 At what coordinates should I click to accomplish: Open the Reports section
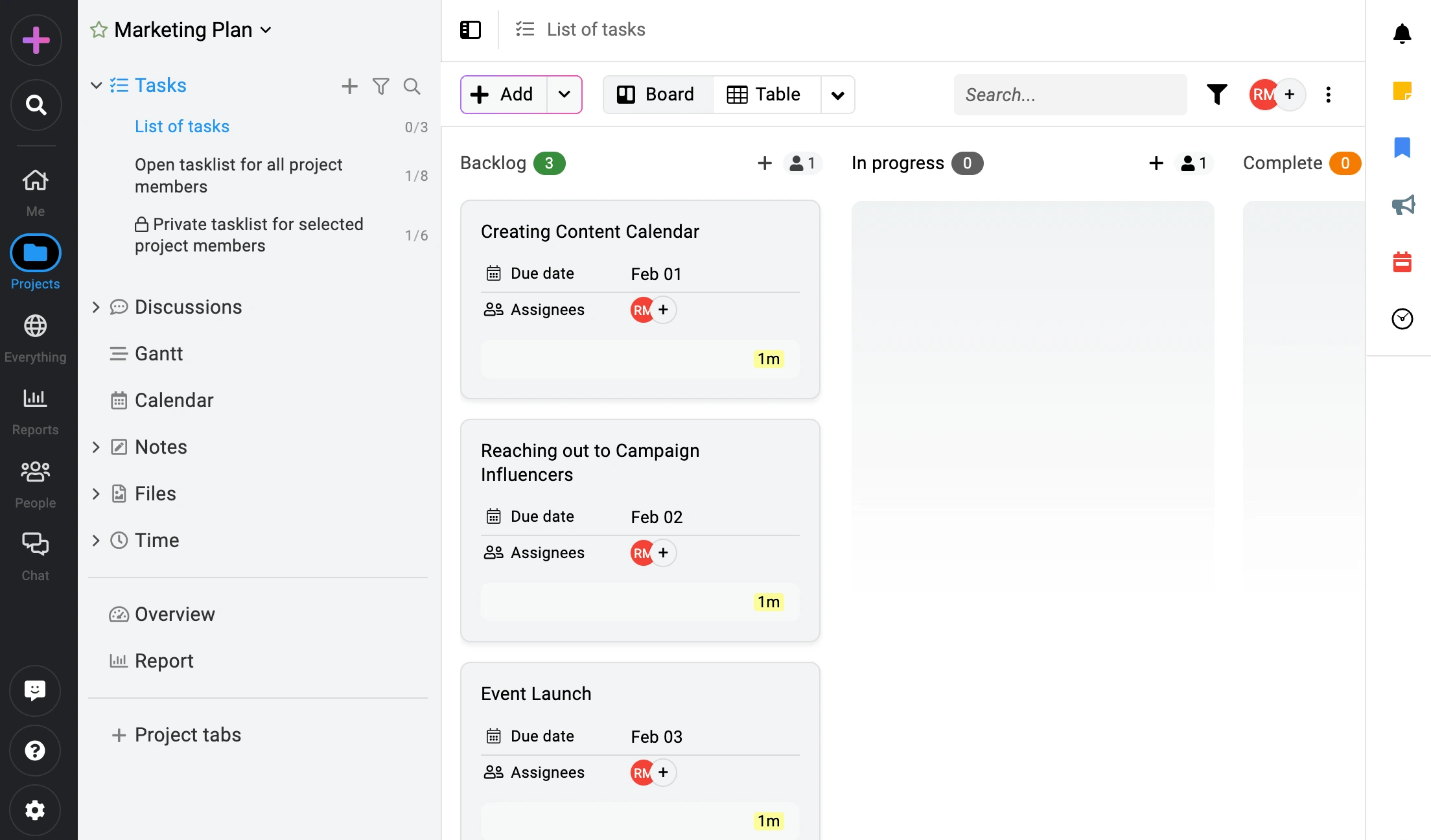point(36,412)
